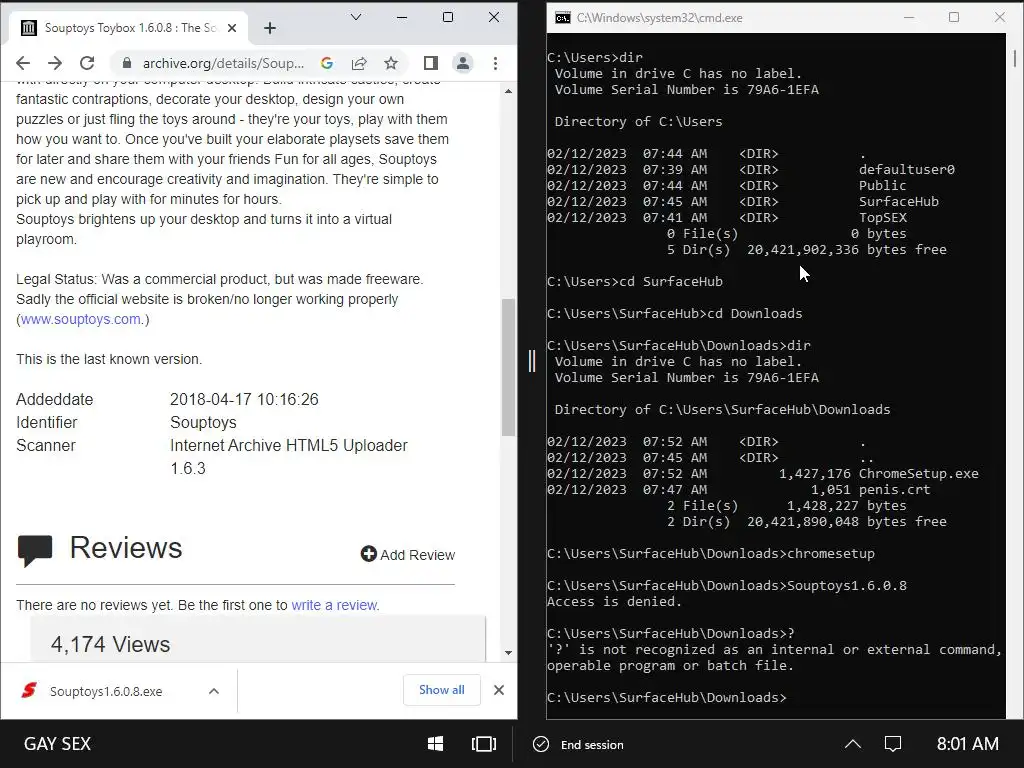Share this page icon
Screen dimensions: 1024x768
[359, 63]
